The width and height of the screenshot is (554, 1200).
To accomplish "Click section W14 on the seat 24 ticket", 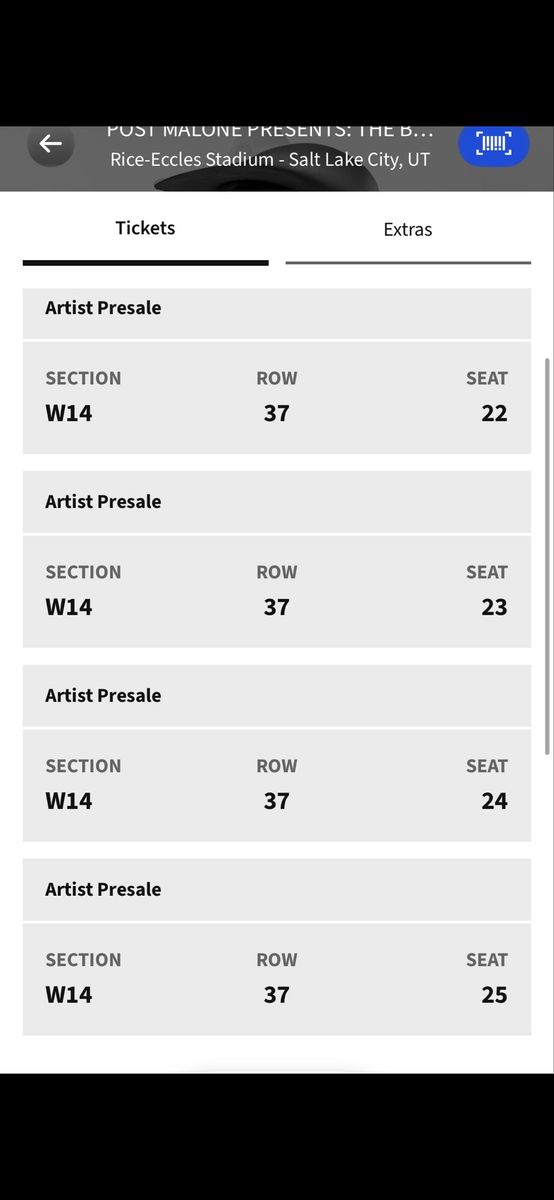I will point(69,801).
